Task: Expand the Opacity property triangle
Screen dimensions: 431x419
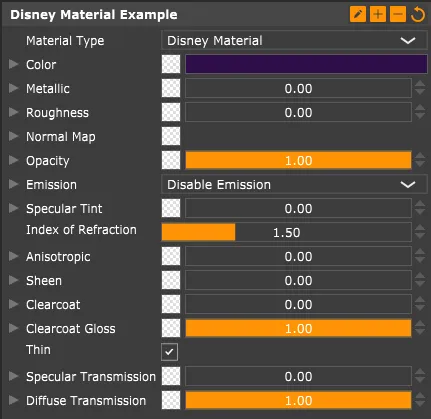Action: pyautogui.click(x=13, y=160)
